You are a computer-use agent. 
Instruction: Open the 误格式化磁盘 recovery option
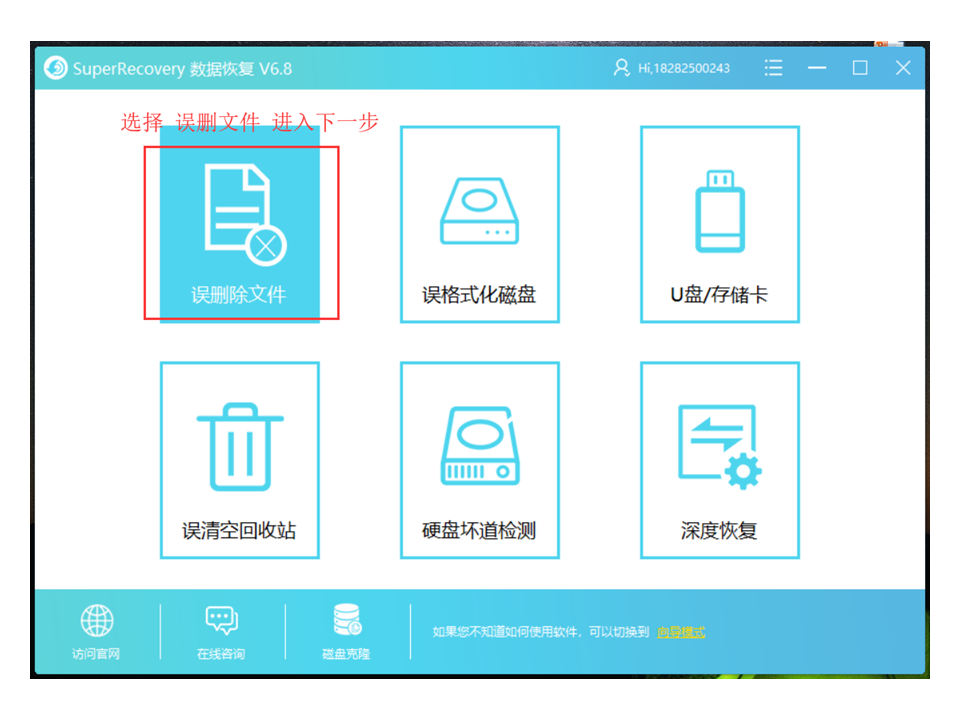click(x=479, y=224)
